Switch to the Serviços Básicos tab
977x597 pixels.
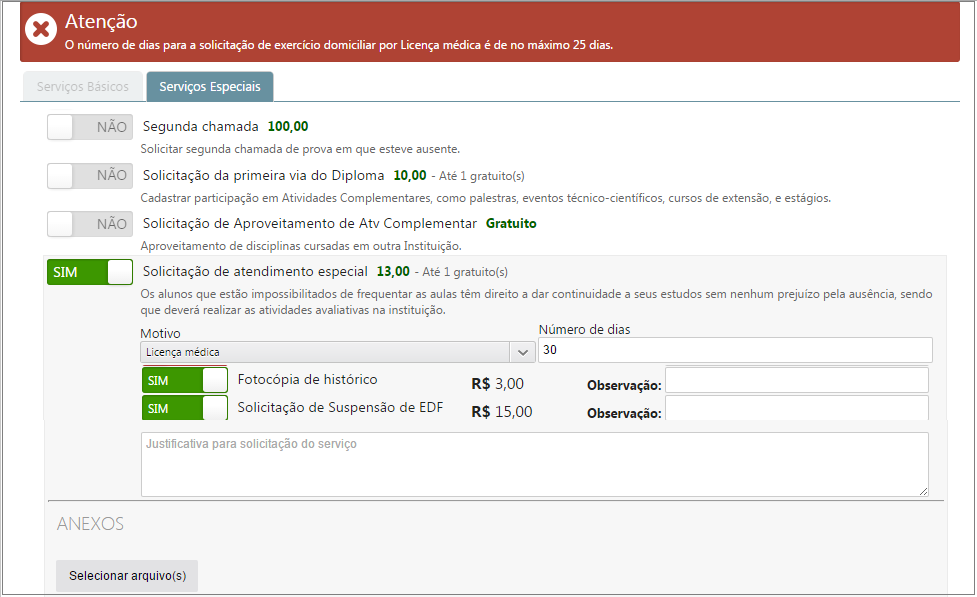tap(82, 86)
